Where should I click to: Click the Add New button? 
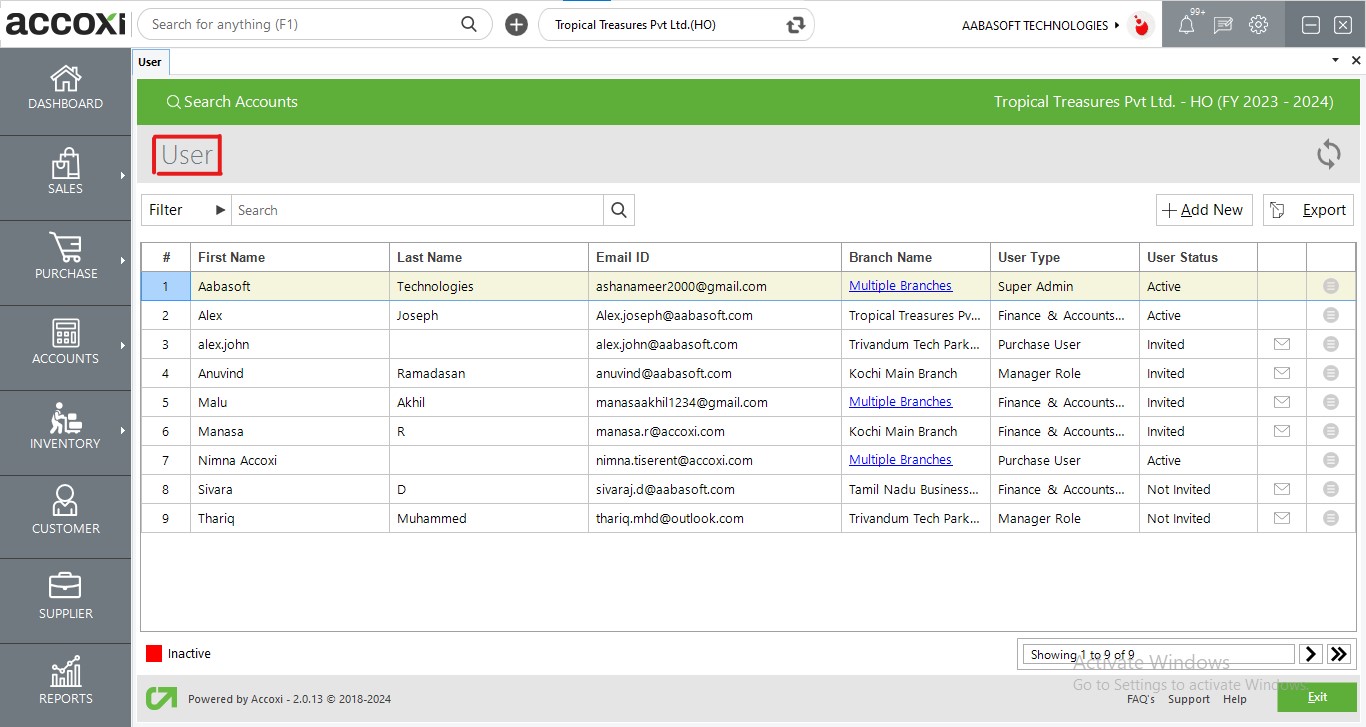click(x=1203, y=210)
